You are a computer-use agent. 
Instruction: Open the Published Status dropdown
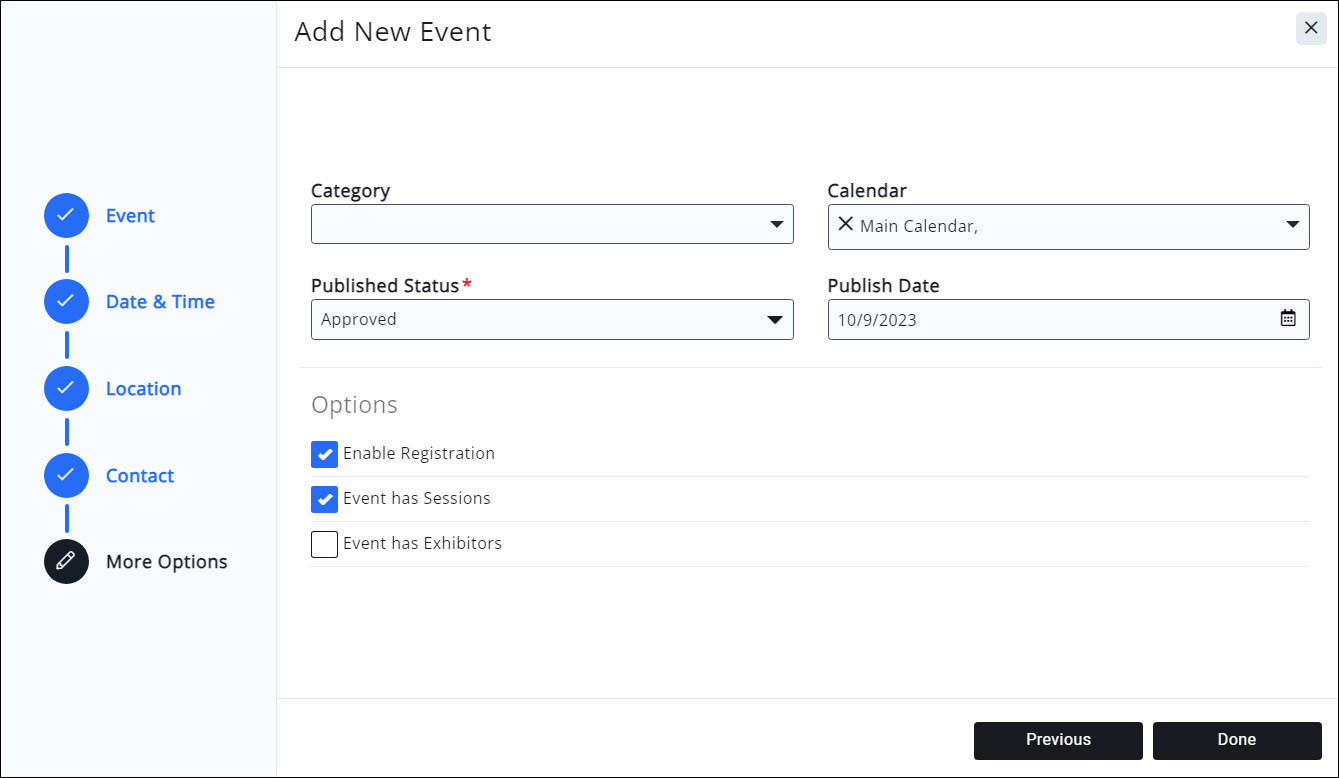click(552, 320)
